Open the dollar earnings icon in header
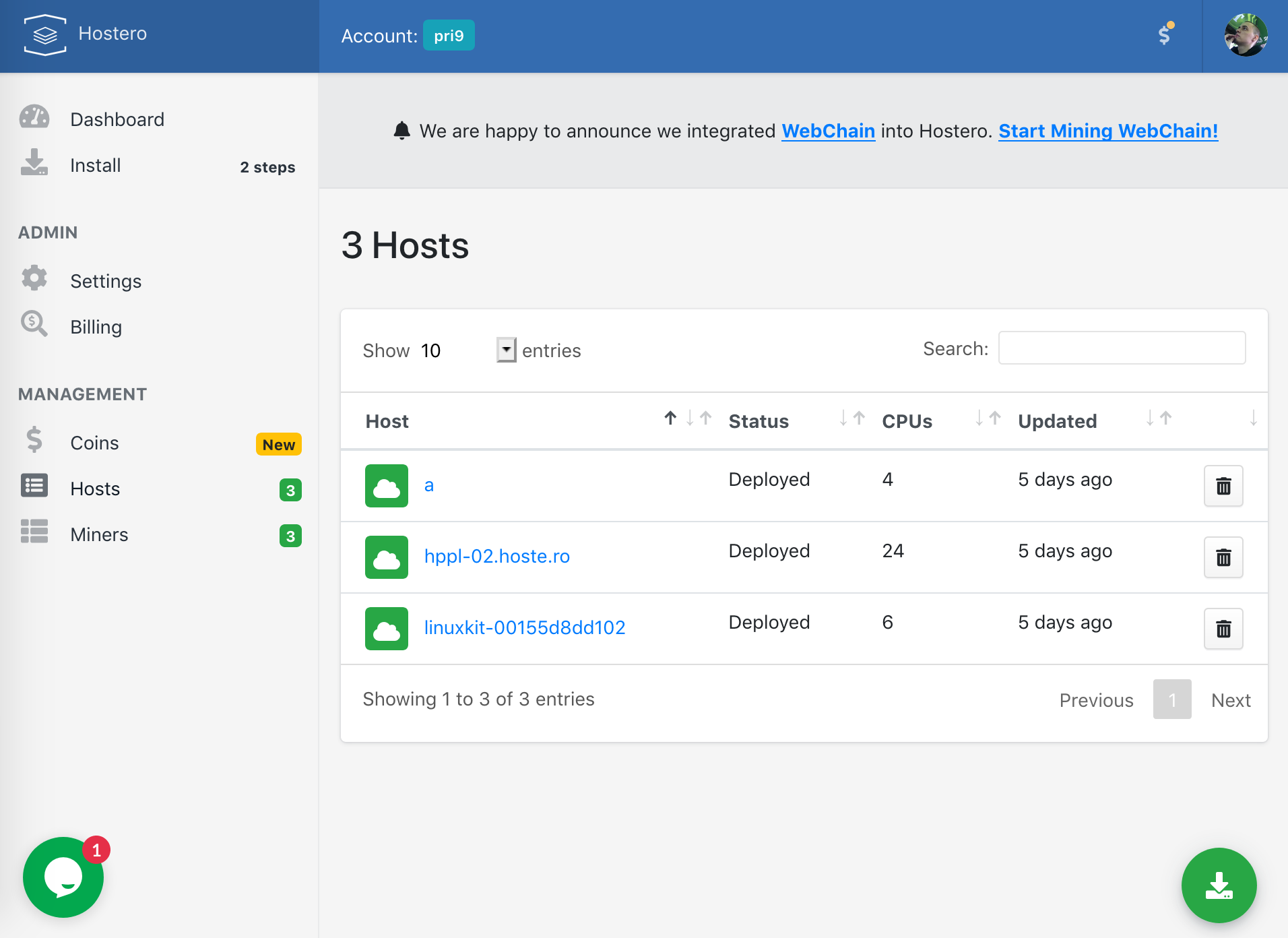 tap(1164, 35)
